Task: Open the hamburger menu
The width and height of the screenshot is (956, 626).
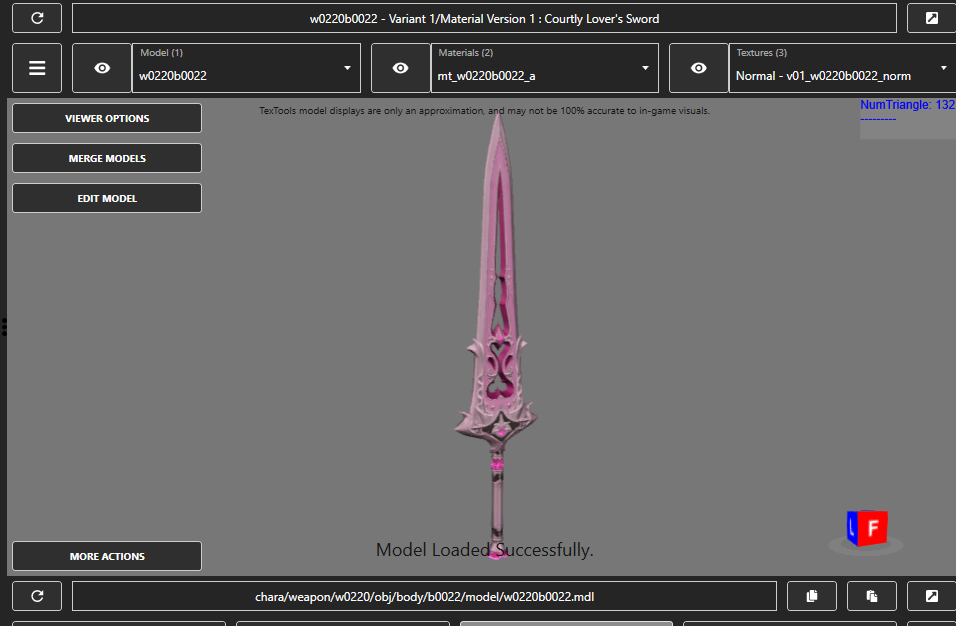Action: pyautogui.click(x=37, y=68)
